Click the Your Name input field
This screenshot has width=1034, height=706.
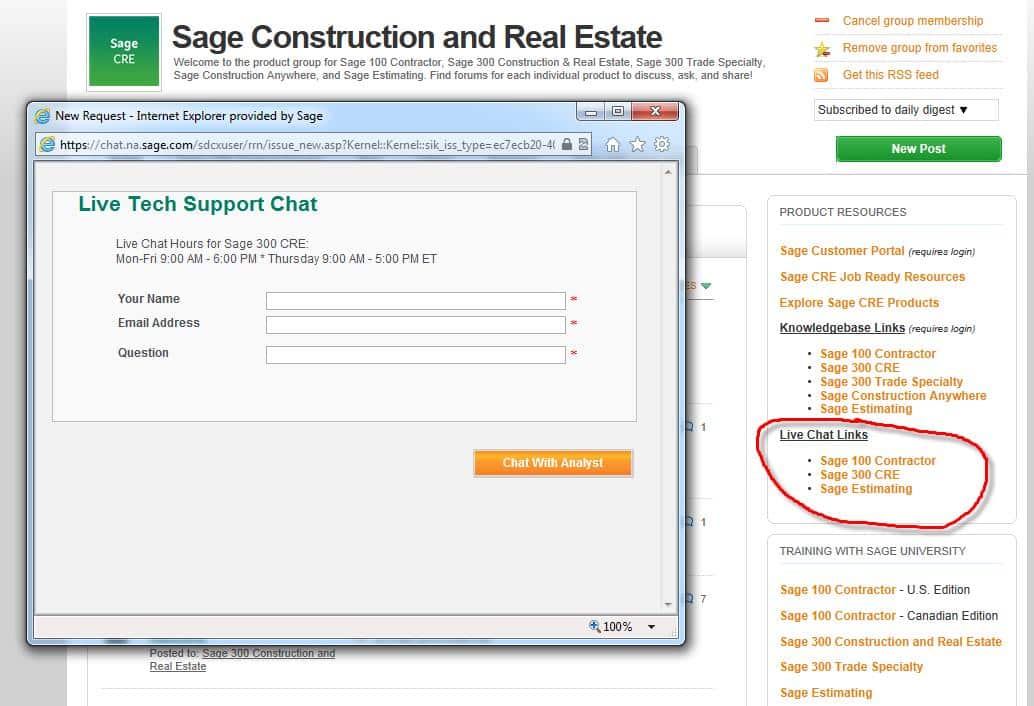coord(415,301)
